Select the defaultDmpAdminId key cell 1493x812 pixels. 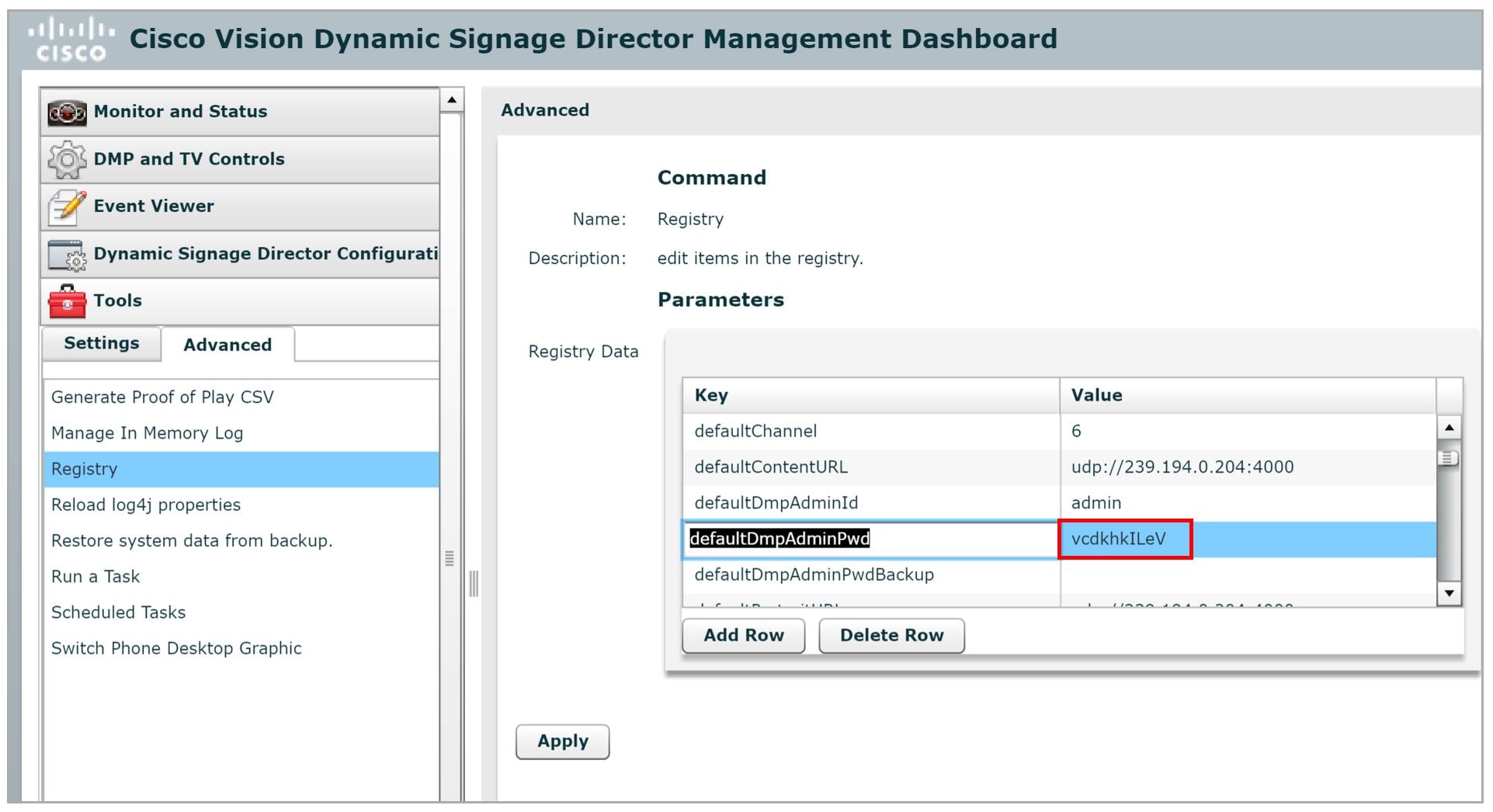point(871,503)
